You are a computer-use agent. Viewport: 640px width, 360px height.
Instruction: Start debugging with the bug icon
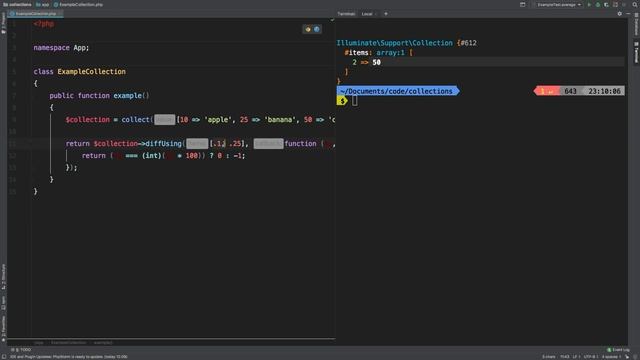coord(598,4)
